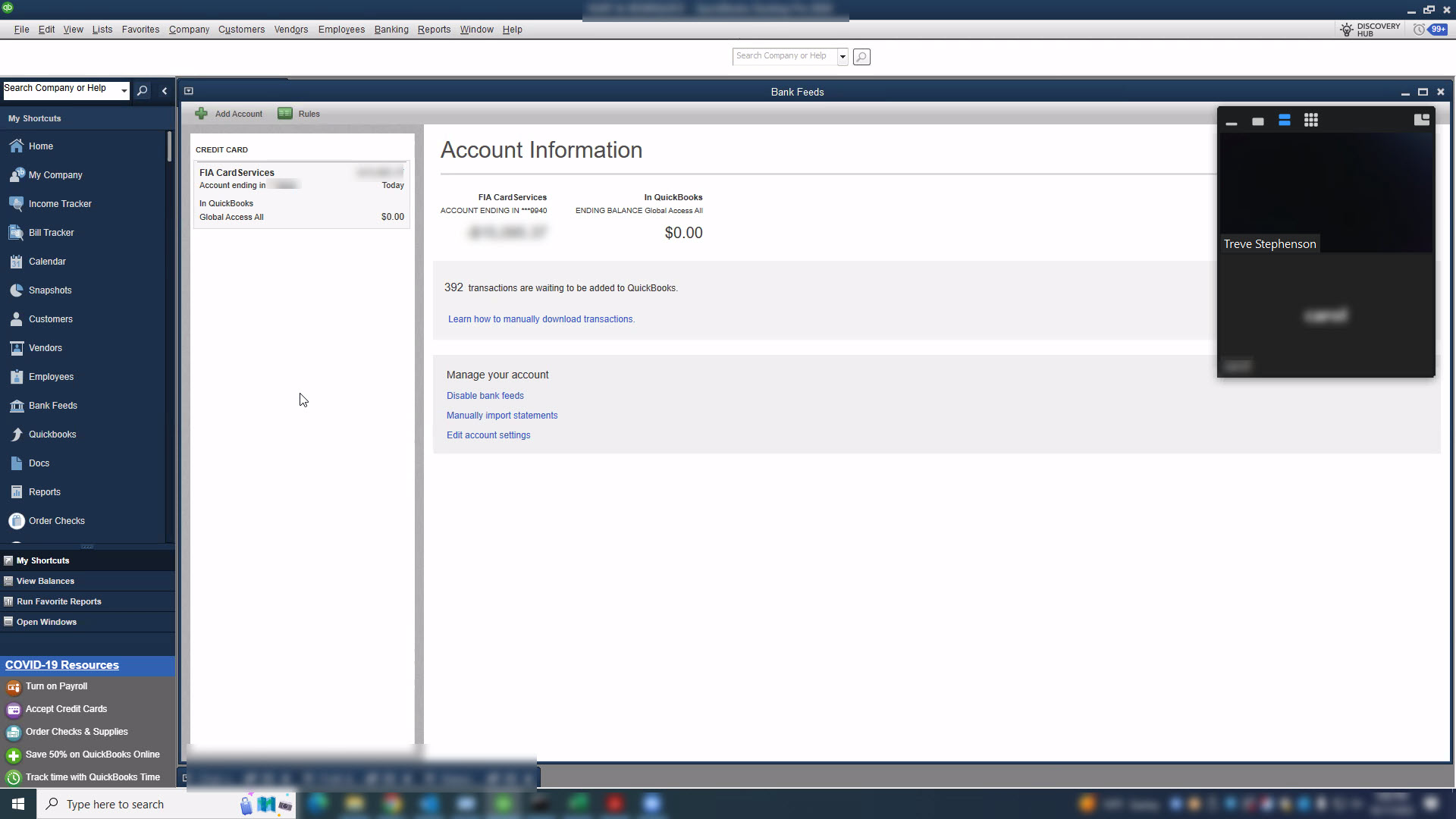Click Manually import statements link
The height and width of the screenshot is (819, 1456).
[501, 416]
